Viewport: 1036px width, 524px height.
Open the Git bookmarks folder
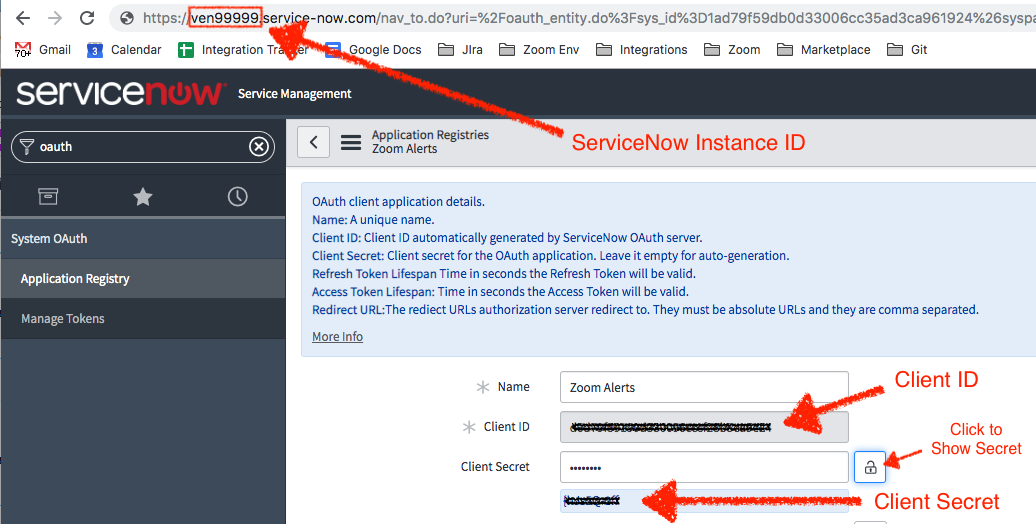[907, 50]
